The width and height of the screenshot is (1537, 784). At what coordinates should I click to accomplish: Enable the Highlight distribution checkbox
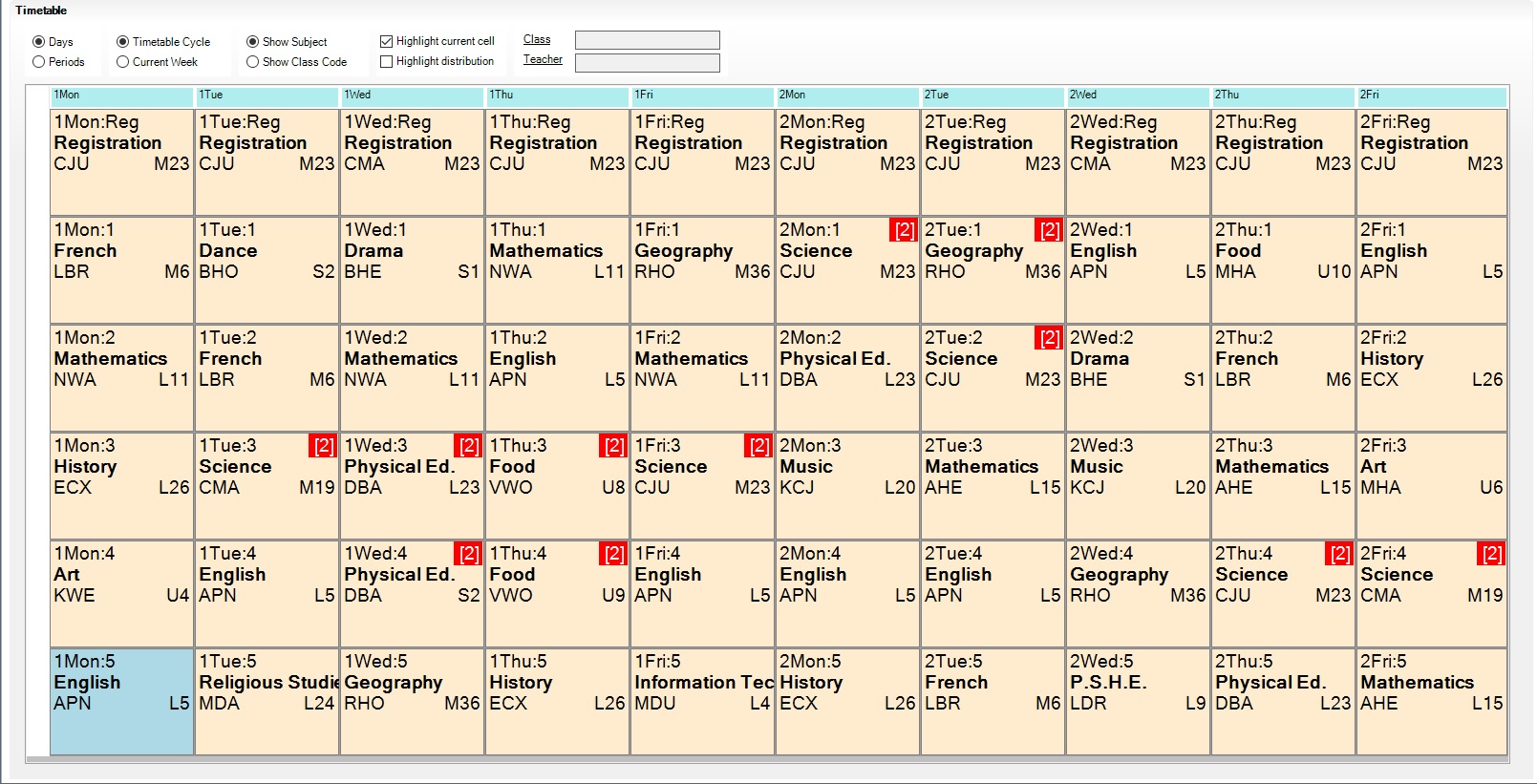[387, 62]
